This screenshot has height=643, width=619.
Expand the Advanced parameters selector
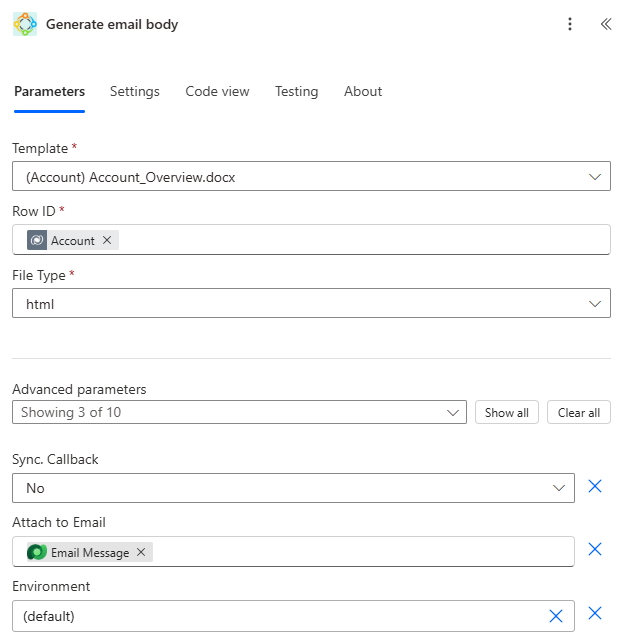point(454,412)
